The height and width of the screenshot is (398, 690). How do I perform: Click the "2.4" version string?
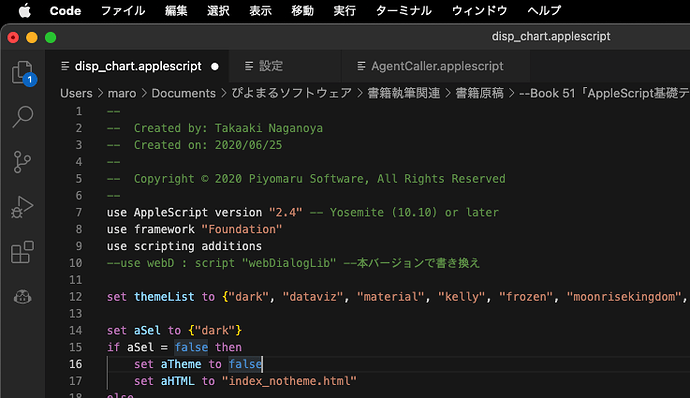point(286,212)
